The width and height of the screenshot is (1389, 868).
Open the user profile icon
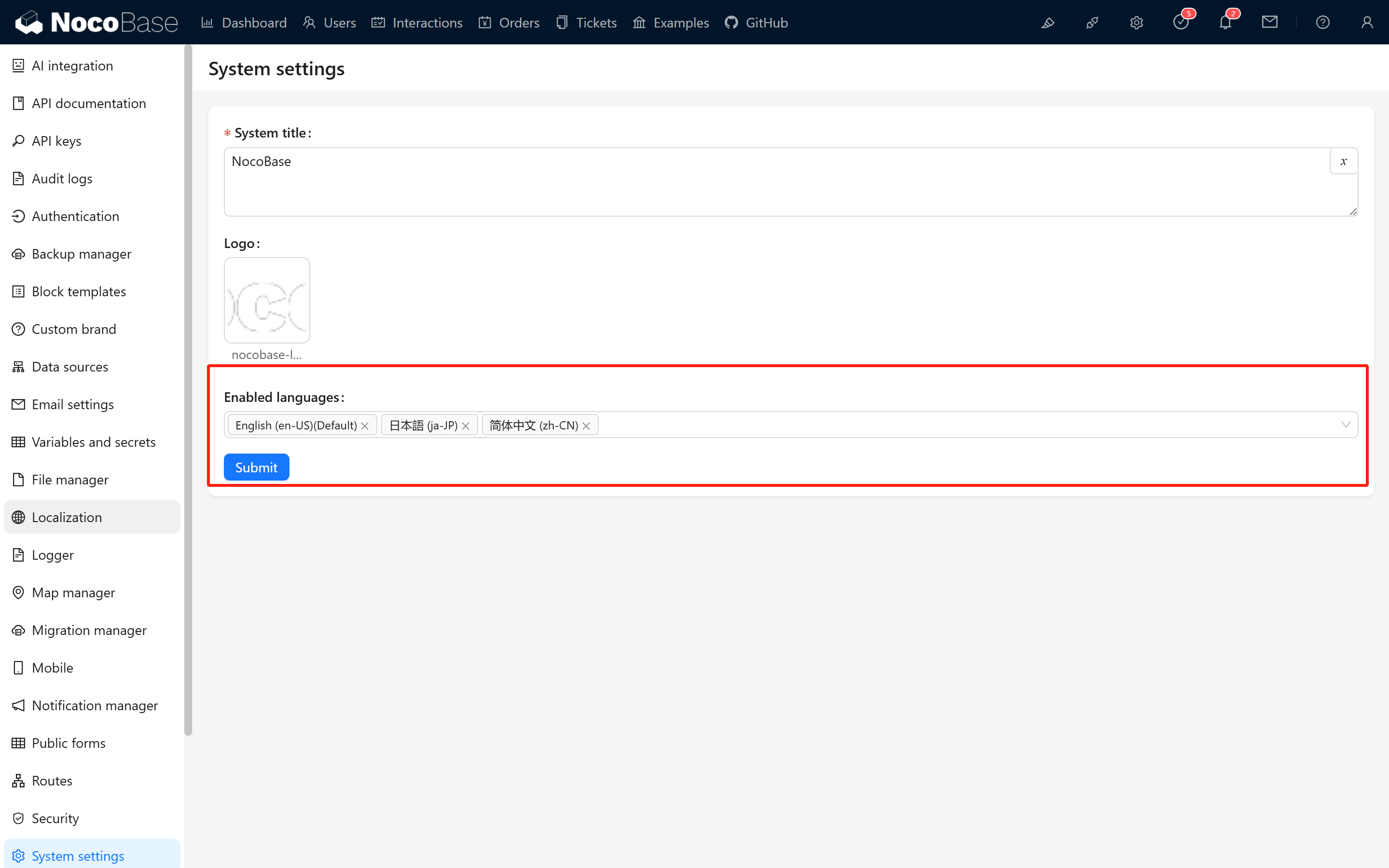pos(1367,22)
